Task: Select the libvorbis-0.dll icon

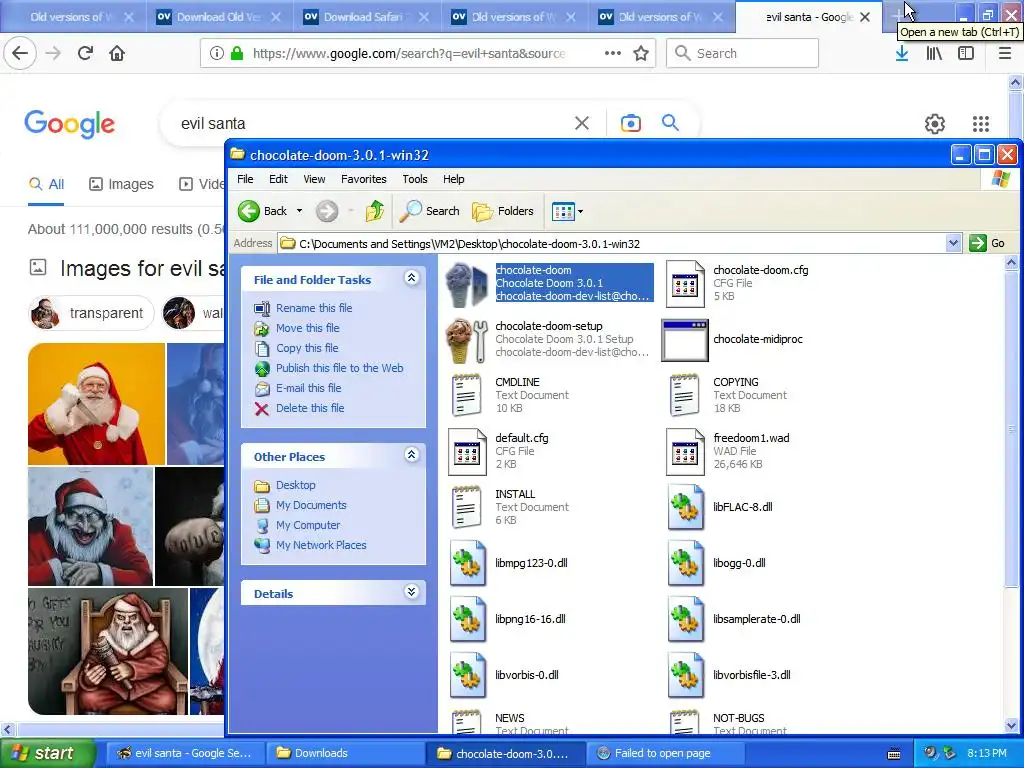Action: coord(468,676)
